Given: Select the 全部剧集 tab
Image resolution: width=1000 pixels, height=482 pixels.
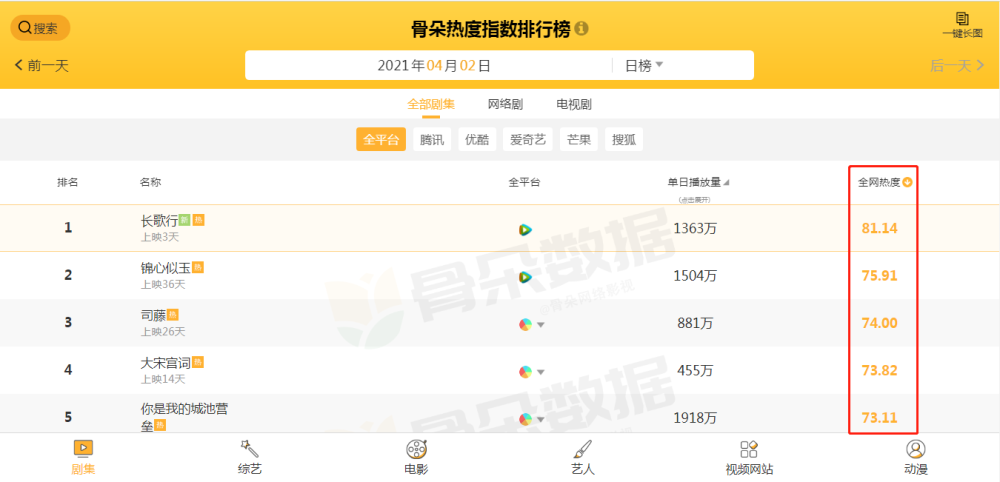Looking at the screenshot, I should pos(431,104).
